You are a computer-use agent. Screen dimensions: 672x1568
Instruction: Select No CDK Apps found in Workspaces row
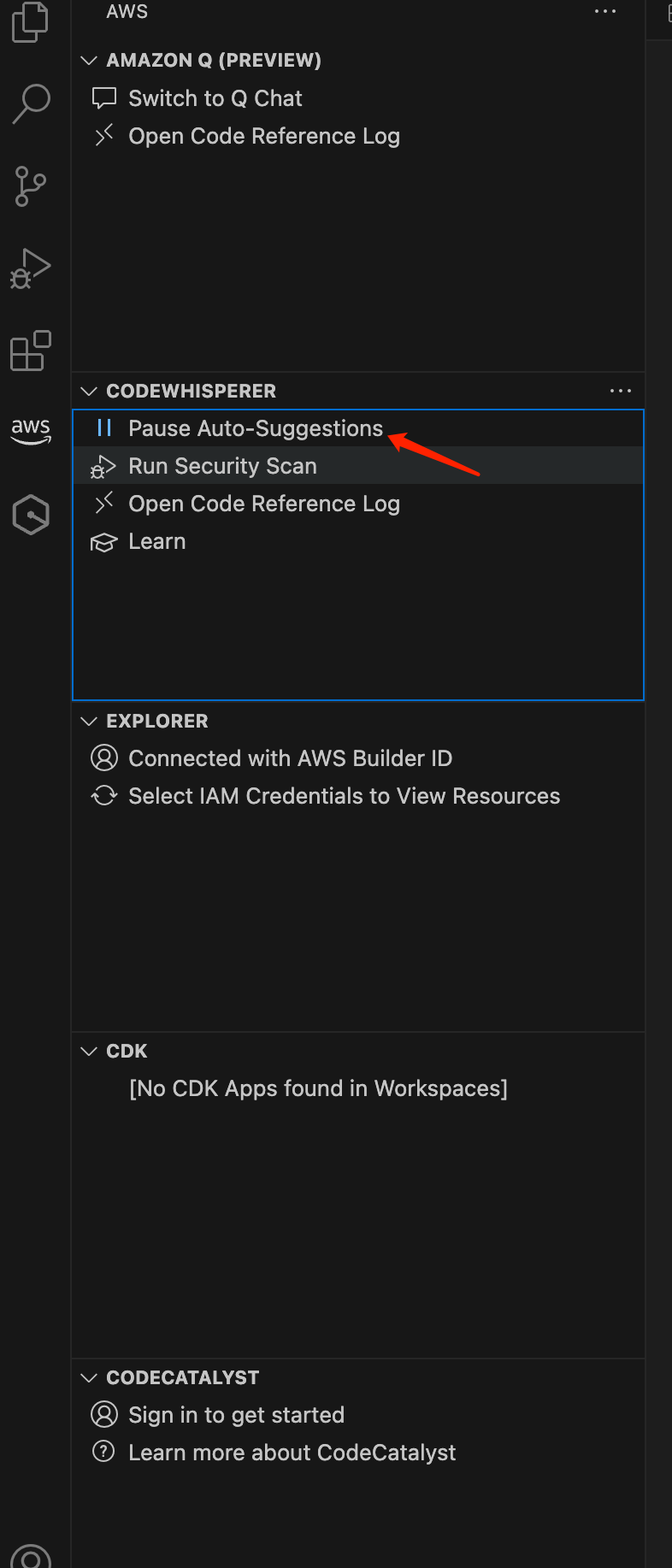318,1088
